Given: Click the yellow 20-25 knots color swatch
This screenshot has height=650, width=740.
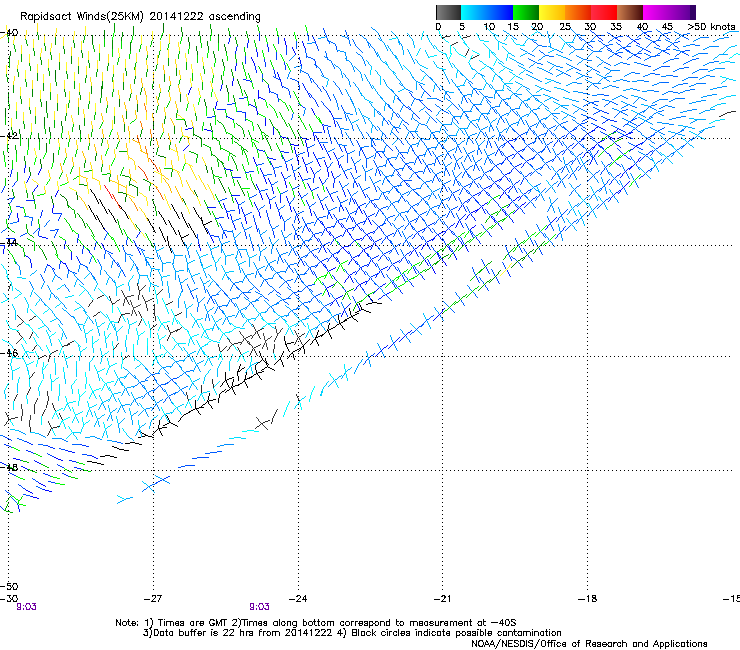Looking at the screenshot, I should (x=552, y=12).
